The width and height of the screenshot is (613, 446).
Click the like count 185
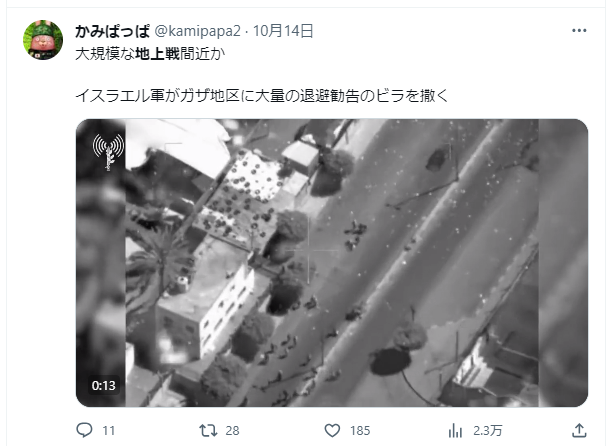[360, 431]
